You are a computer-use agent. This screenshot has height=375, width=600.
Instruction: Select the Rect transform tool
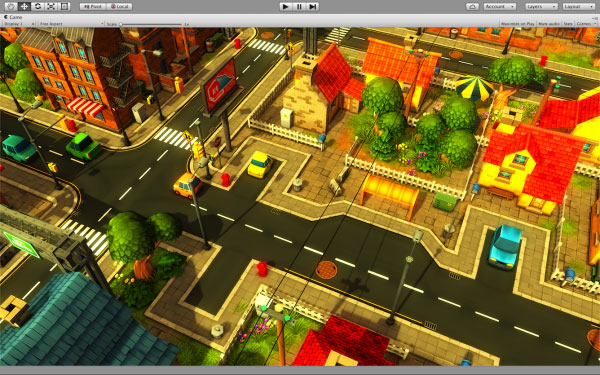[x=64, y=7]
